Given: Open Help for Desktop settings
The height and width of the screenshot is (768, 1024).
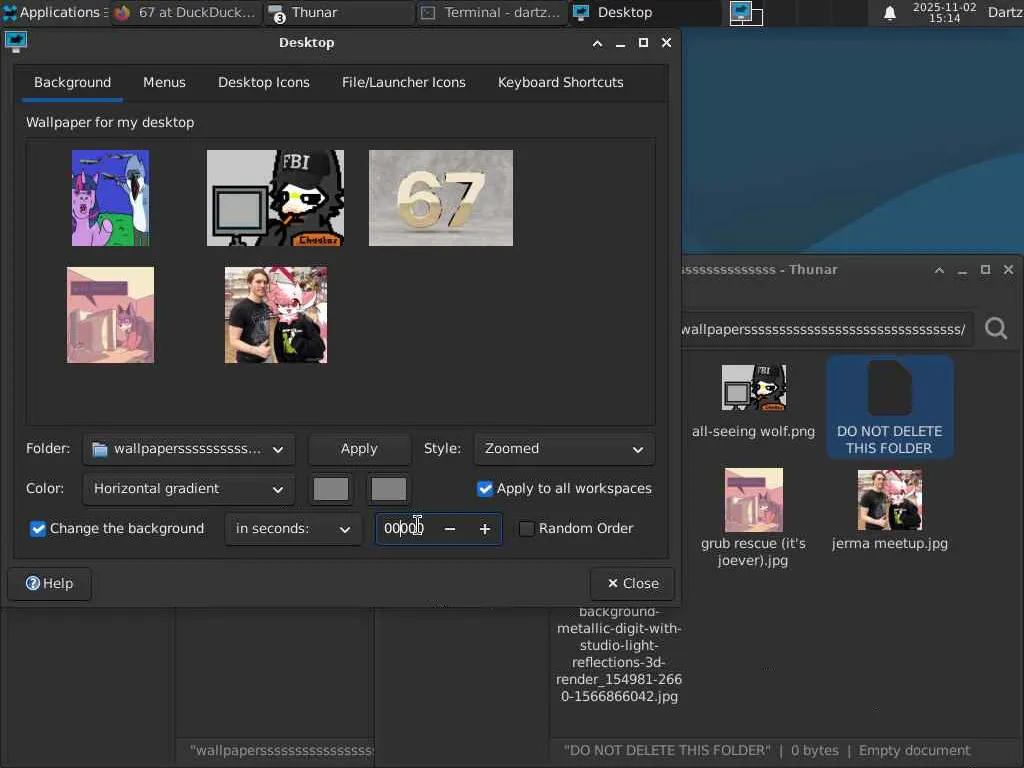Looking at the screenshot, I should (50, 583).
